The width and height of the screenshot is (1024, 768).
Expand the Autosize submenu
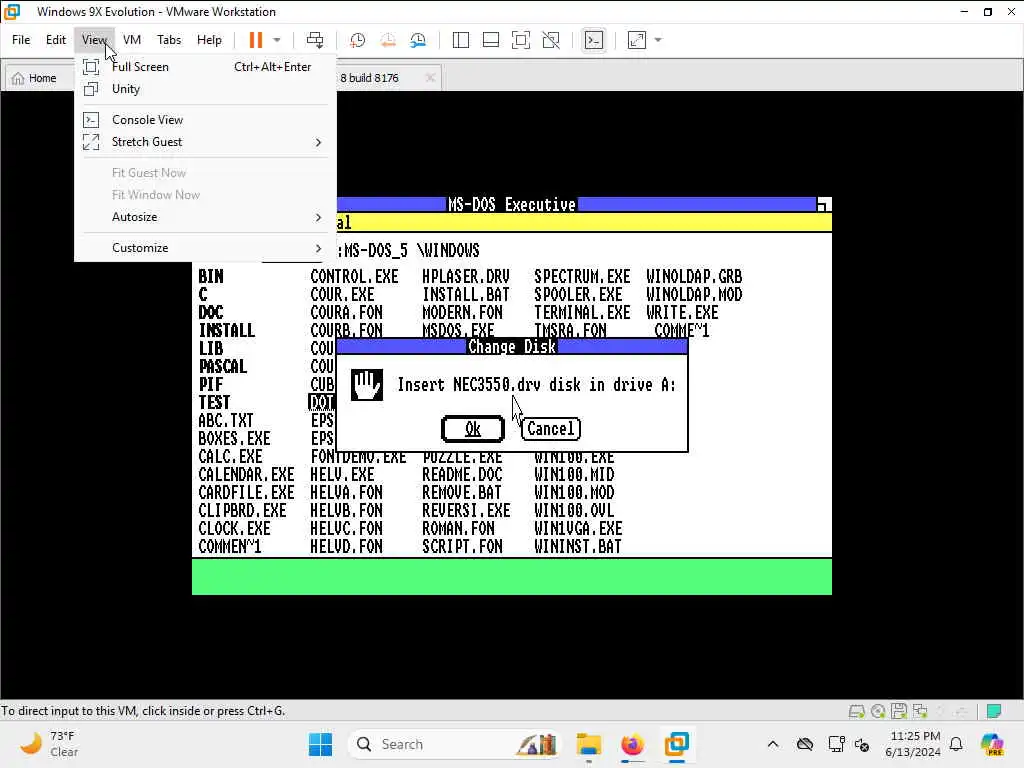pos(206,217)
